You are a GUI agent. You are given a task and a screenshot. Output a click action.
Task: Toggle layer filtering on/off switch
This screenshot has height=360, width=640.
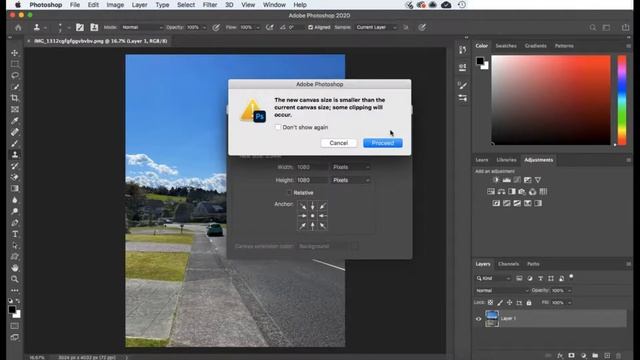[571, 277]
